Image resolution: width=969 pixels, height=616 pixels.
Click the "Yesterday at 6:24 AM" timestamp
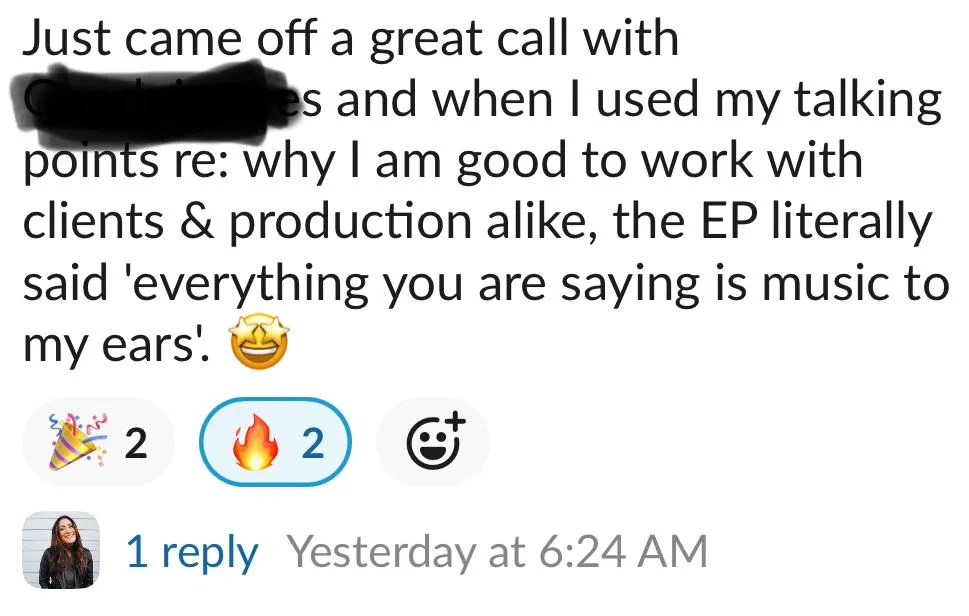tap(497, 551)
